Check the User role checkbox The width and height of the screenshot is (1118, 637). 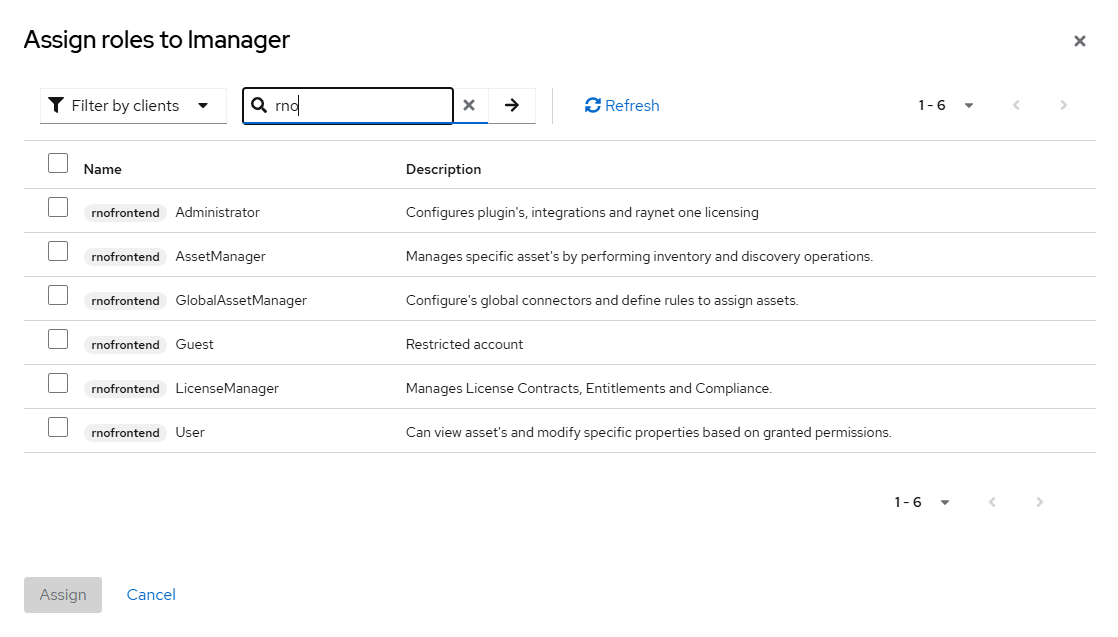(58, 427)
